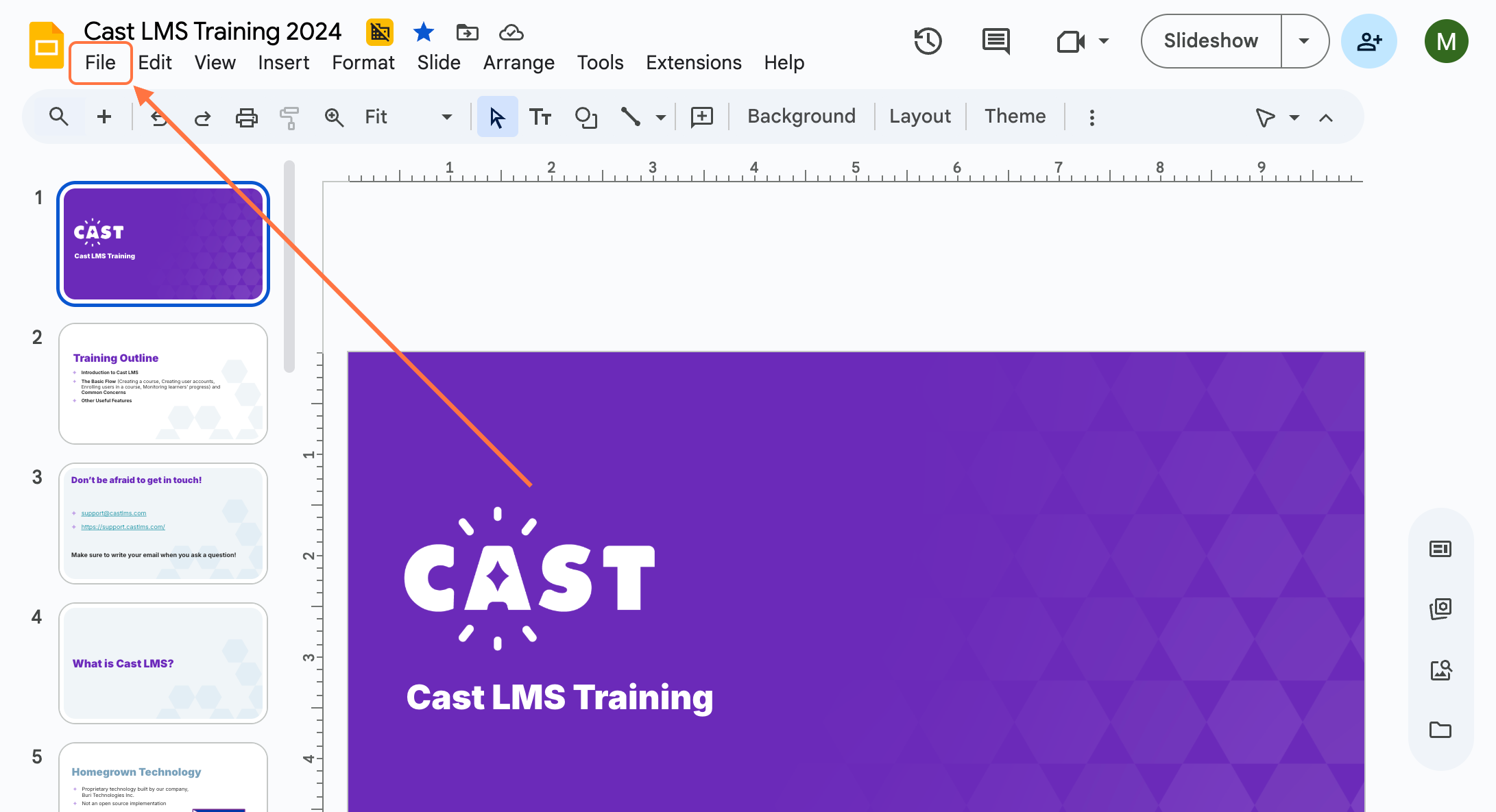
Task: Open the comments panel icon
Action: point(996,41)
